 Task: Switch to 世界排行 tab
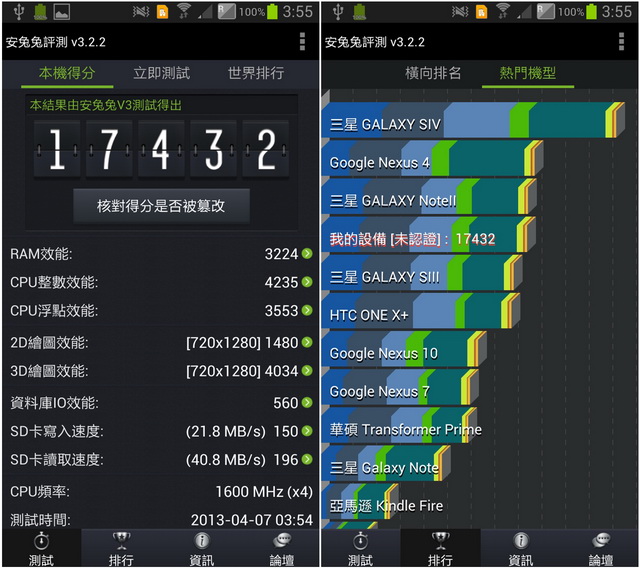tap(256, 73)
